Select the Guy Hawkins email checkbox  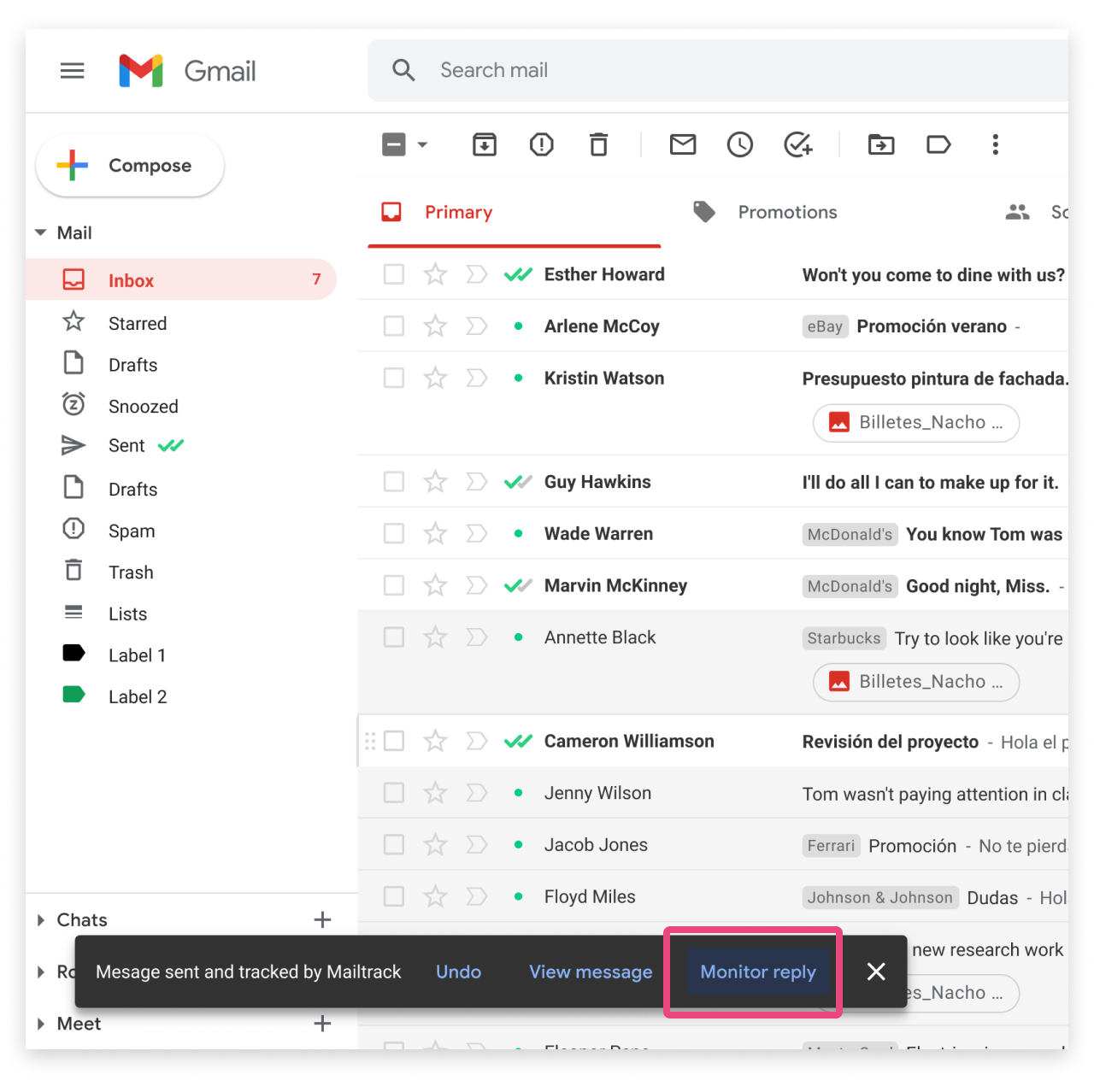[x=394, y=482]
